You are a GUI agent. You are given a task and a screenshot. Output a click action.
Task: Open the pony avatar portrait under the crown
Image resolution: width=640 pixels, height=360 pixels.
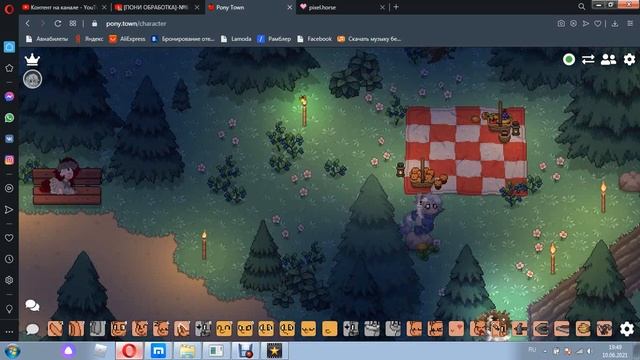32,79
